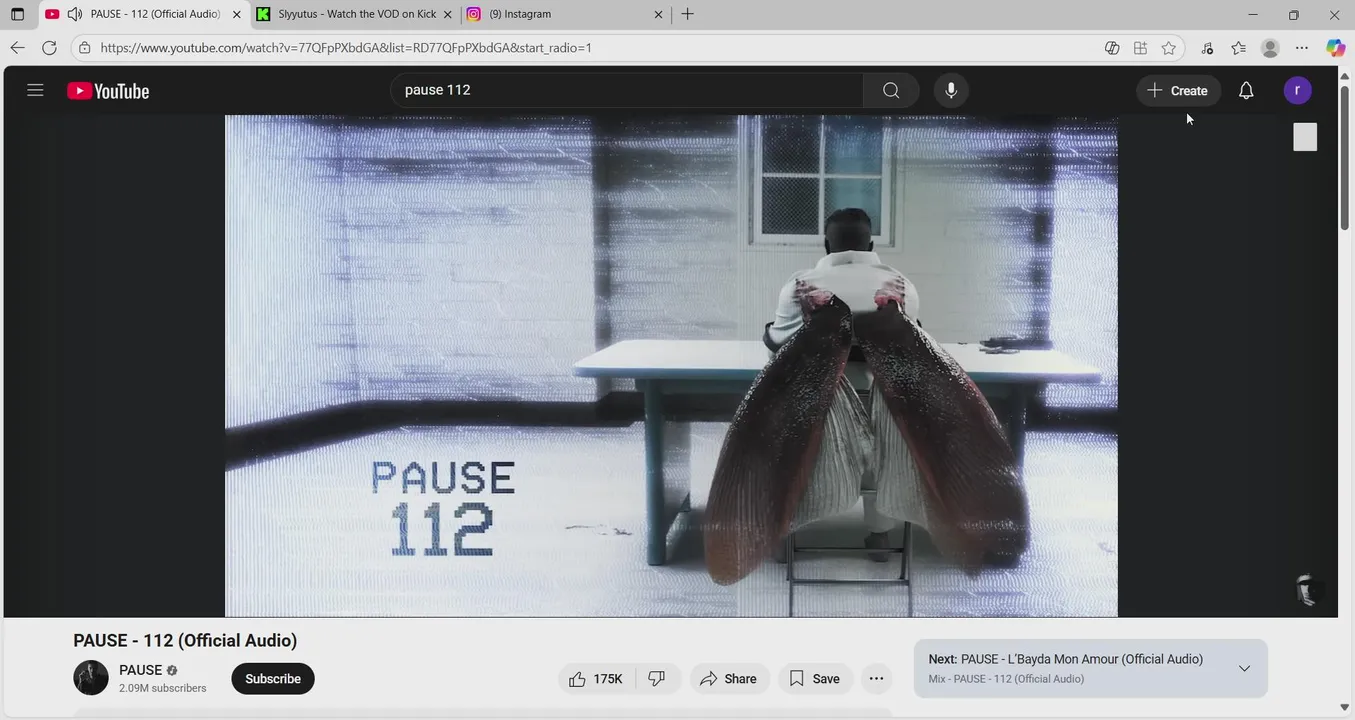This screenshot has width=1355, height=720.
Task: Expand the Mix playlist panel chevron
Action: coord(1244,668)
